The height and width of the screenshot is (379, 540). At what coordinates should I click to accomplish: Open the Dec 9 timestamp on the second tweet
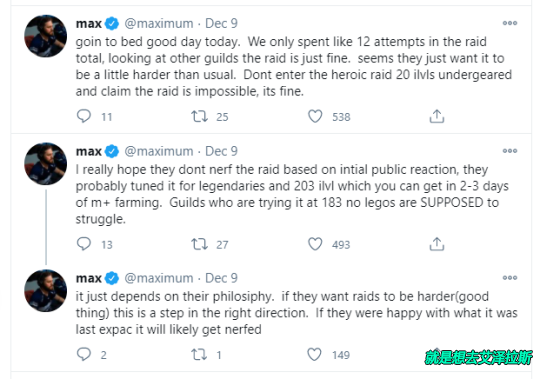(x=221, y=151)
